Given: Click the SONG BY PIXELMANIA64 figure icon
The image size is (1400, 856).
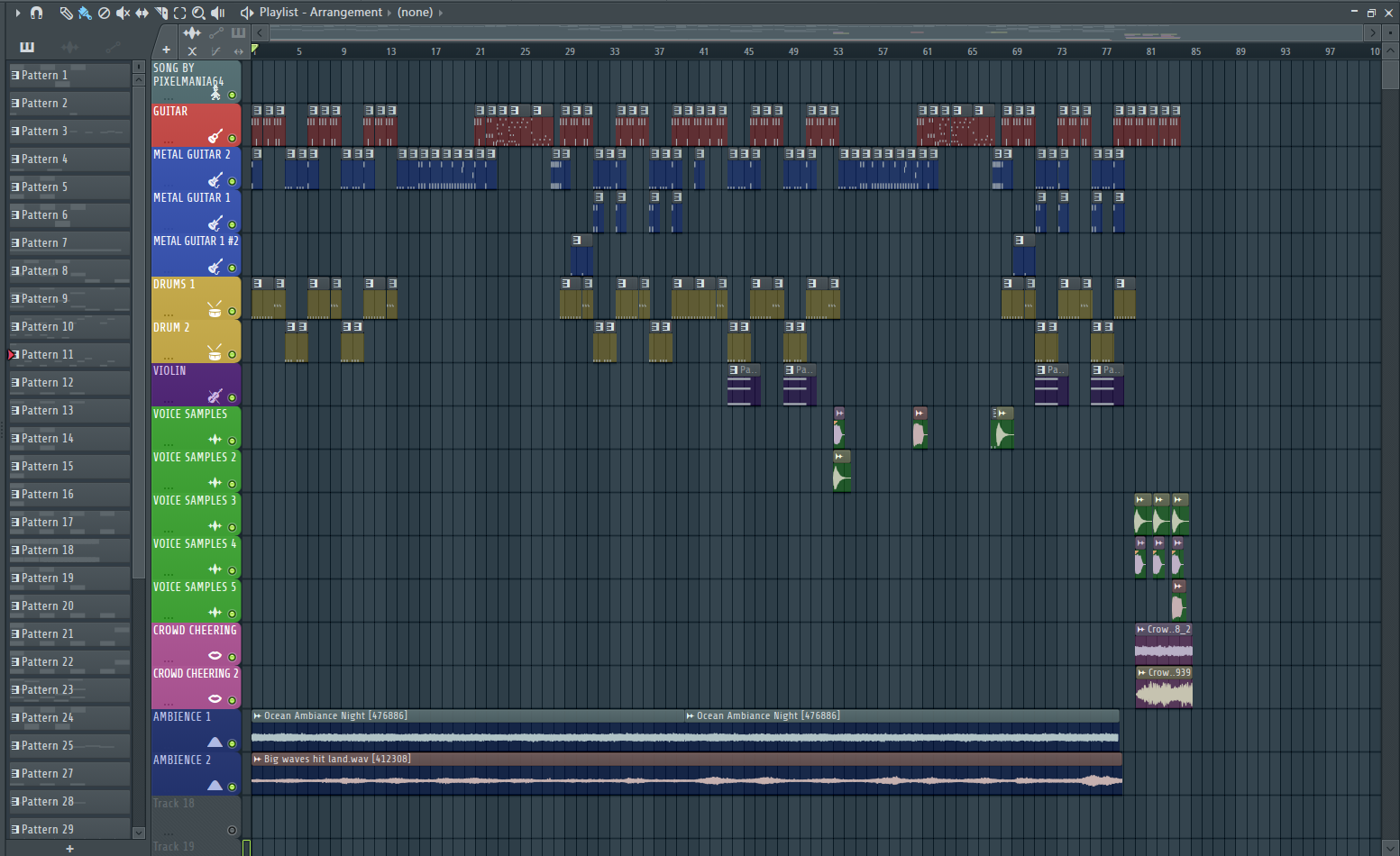Looking at the screenshot, I should 215,93.
